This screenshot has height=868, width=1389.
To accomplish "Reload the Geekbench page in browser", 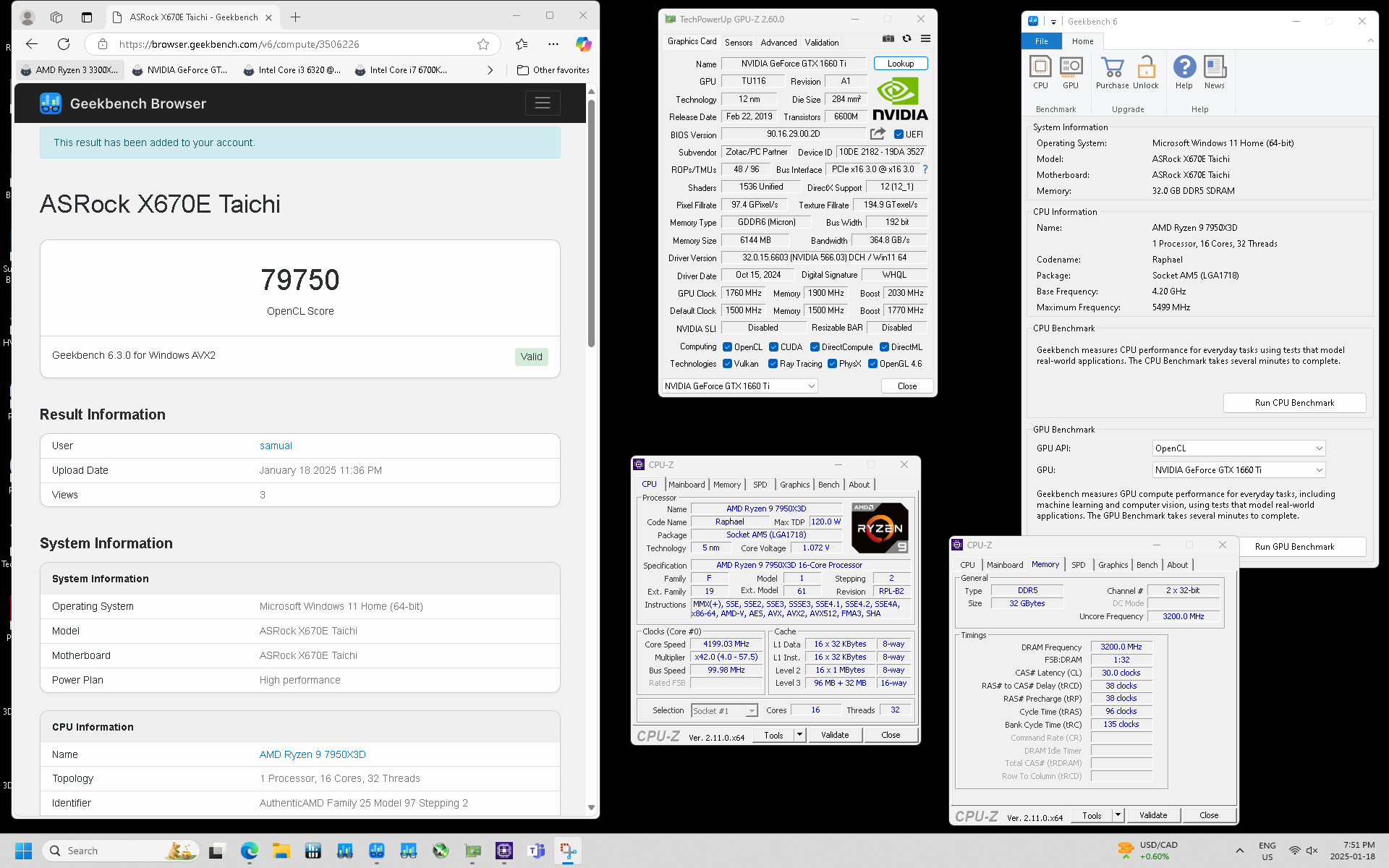I will click(64, 44).
